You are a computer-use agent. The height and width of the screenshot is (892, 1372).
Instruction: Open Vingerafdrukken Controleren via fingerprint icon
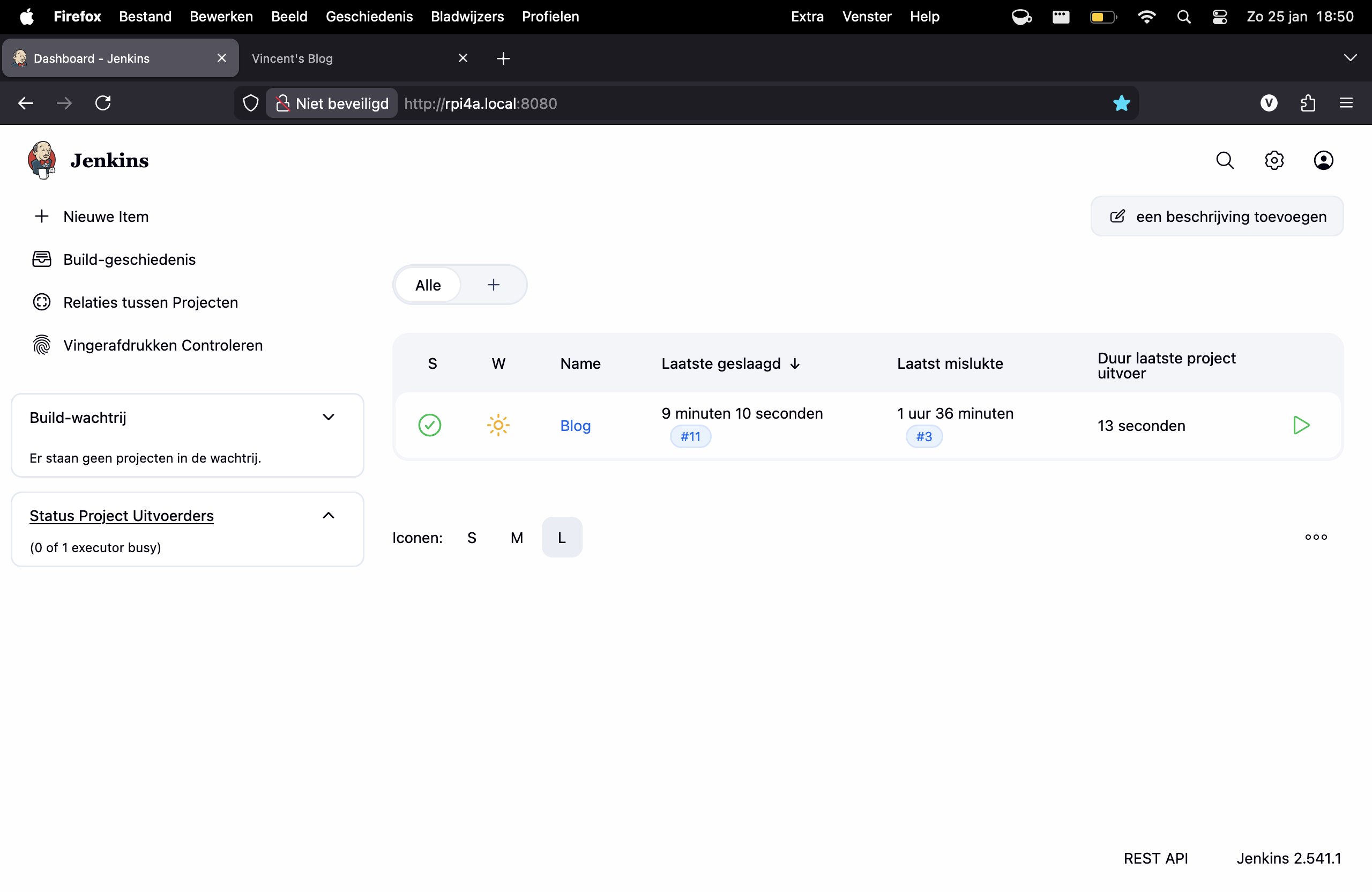click(x=41, y=345)
